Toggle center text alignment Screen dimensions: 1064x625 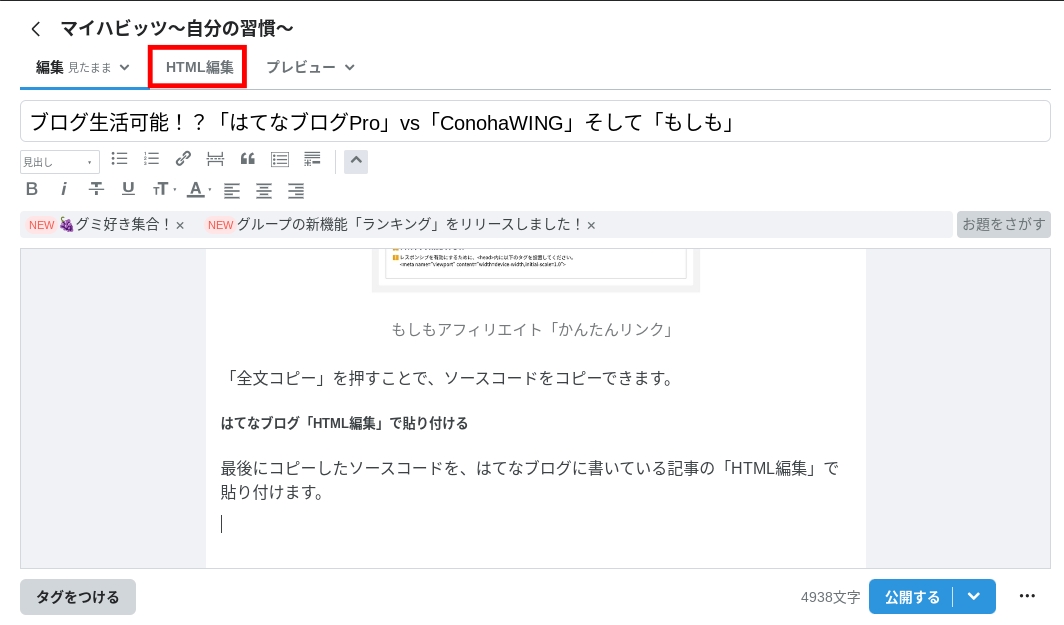coord(263,190)
